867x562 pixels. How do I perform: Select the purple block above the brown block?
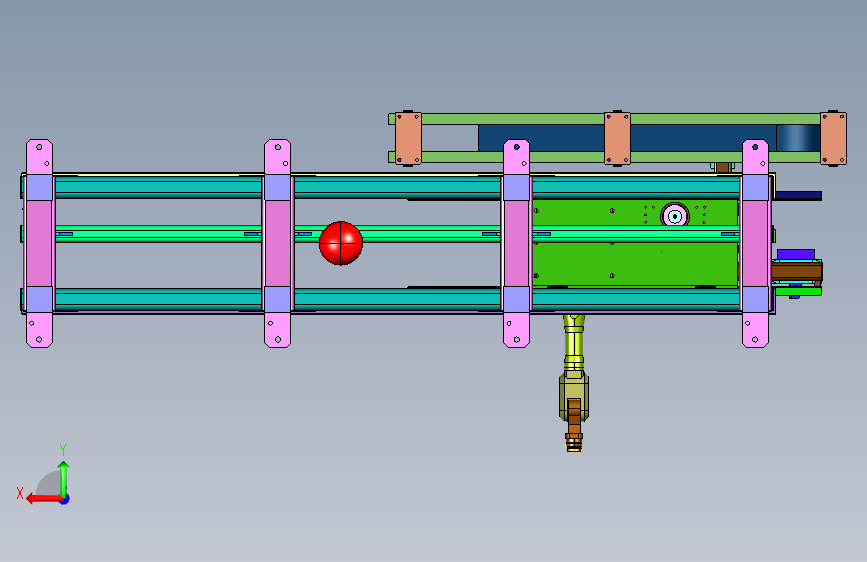click(x=796, y=254)
